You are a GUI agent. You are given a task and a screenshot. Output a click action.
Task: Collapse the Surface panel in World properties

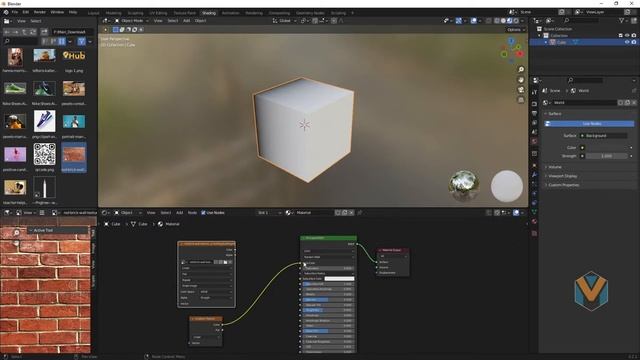pos(554,113)
